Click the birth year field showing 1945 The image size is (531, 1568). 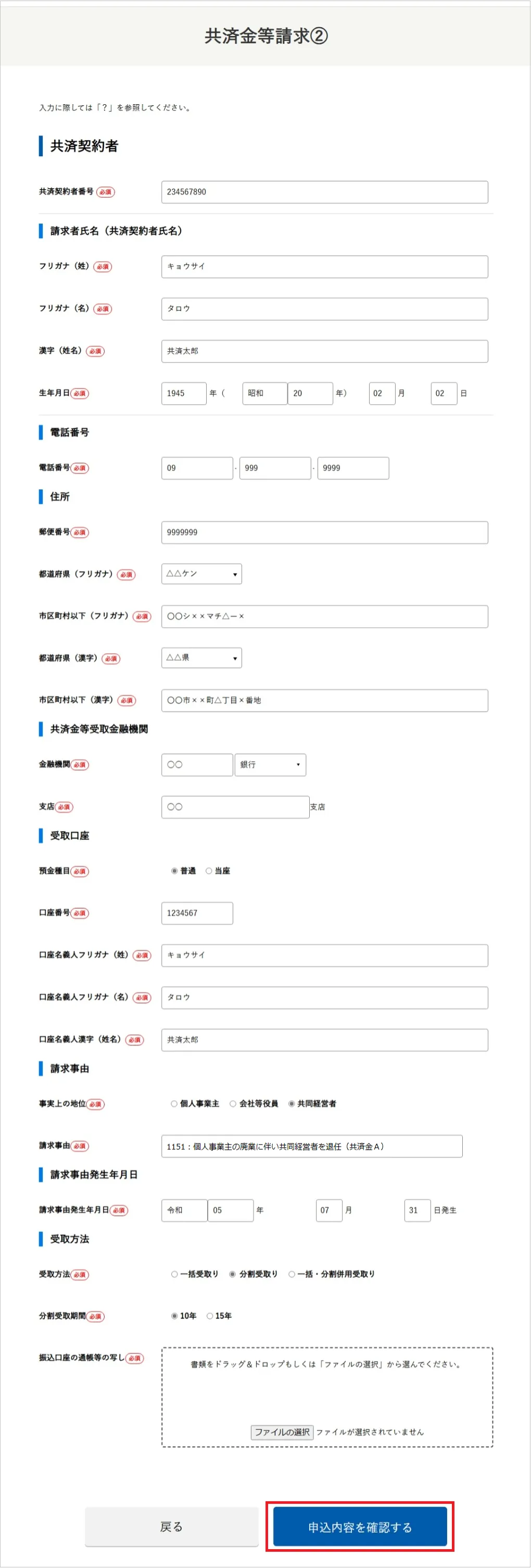click(x=184, y=393)
